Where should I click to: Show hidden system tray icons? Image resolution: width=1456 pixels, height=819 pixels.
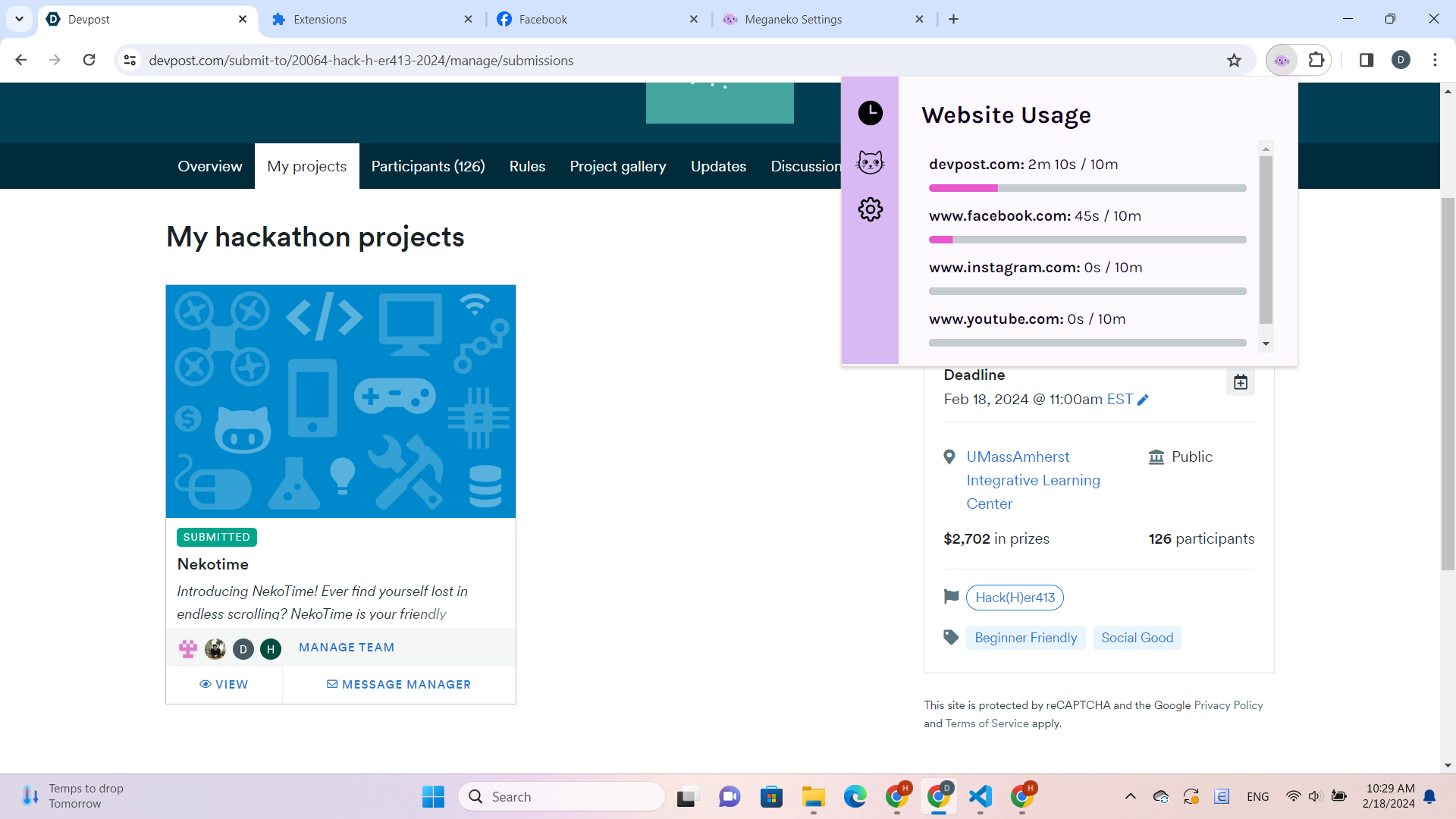click(1130, 796)
